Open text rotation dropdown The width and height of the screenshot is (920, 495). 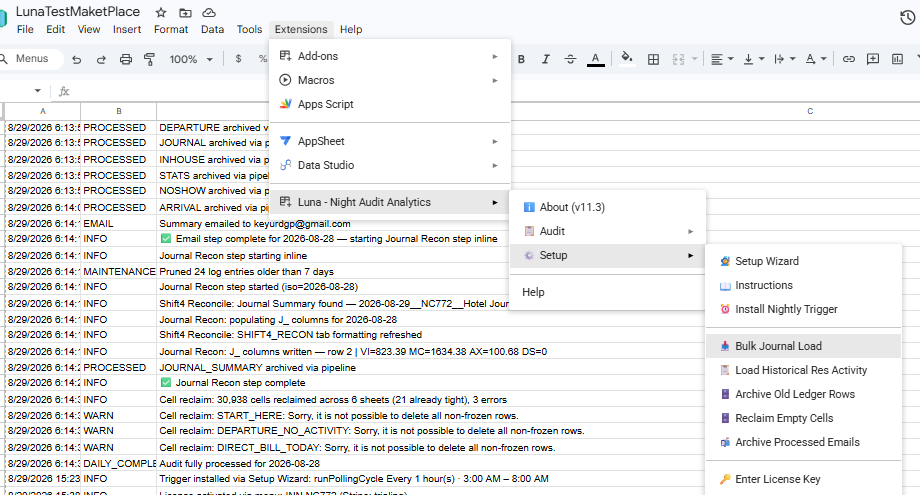[816, 59]
